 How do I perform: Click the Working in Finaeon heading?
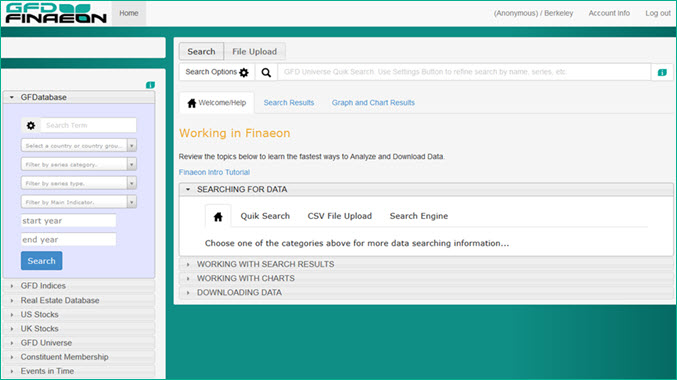pos(234,133)
